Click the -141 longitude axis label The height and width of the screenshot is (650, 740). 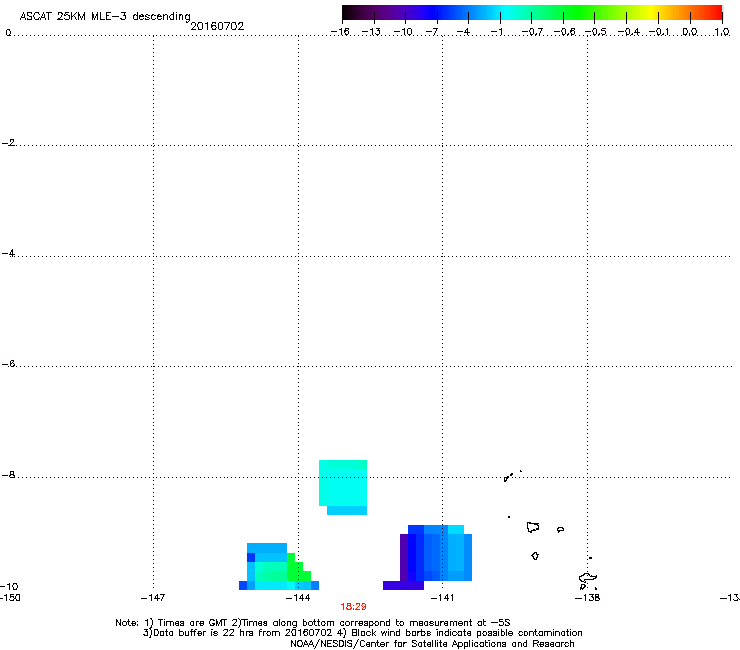(442, 598)
